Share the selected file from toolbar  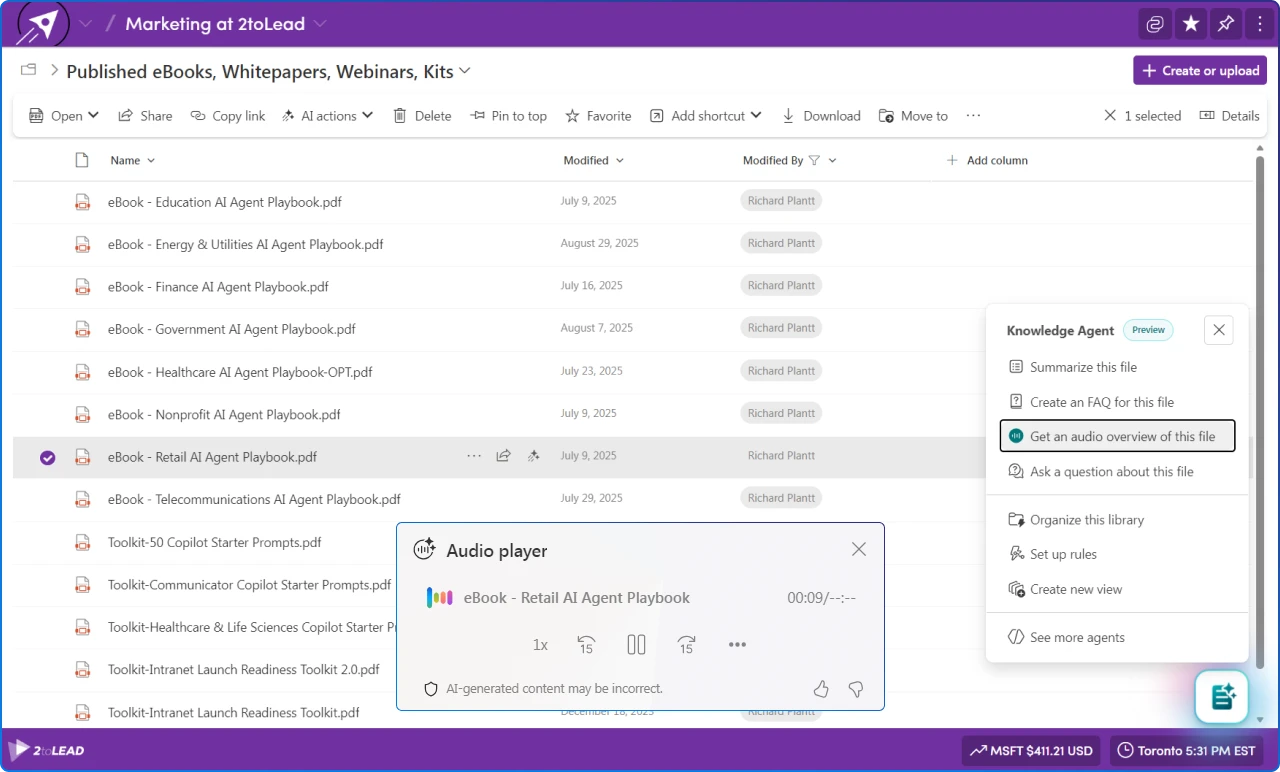145,116
